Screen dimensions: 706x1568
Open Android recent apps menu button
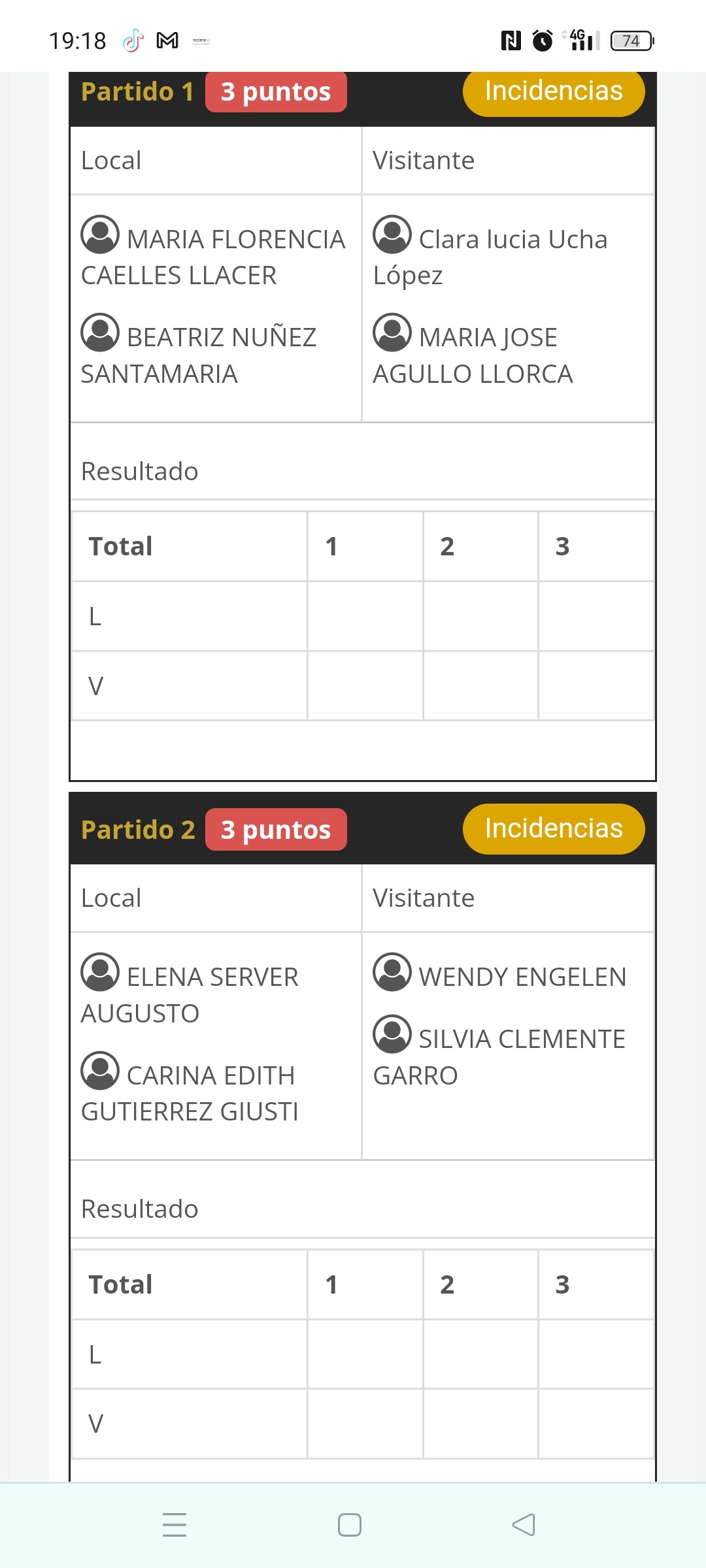pos(175,1525)
